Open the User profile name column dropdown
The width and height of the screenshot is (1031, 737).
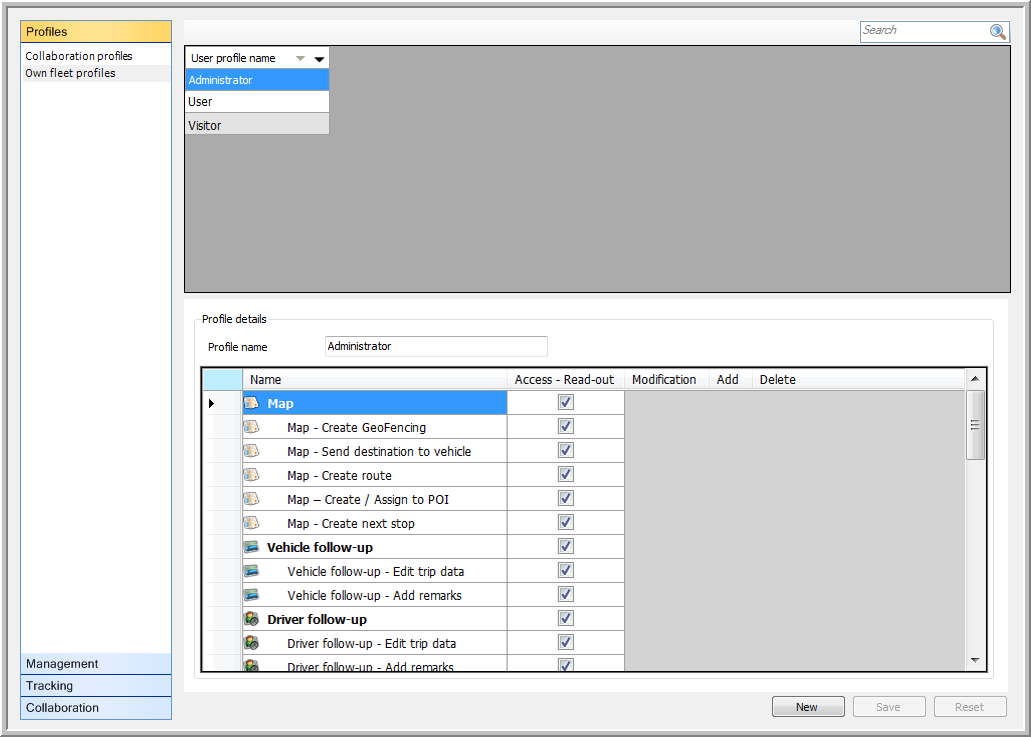pyautogui.click(x=319, y=59)
